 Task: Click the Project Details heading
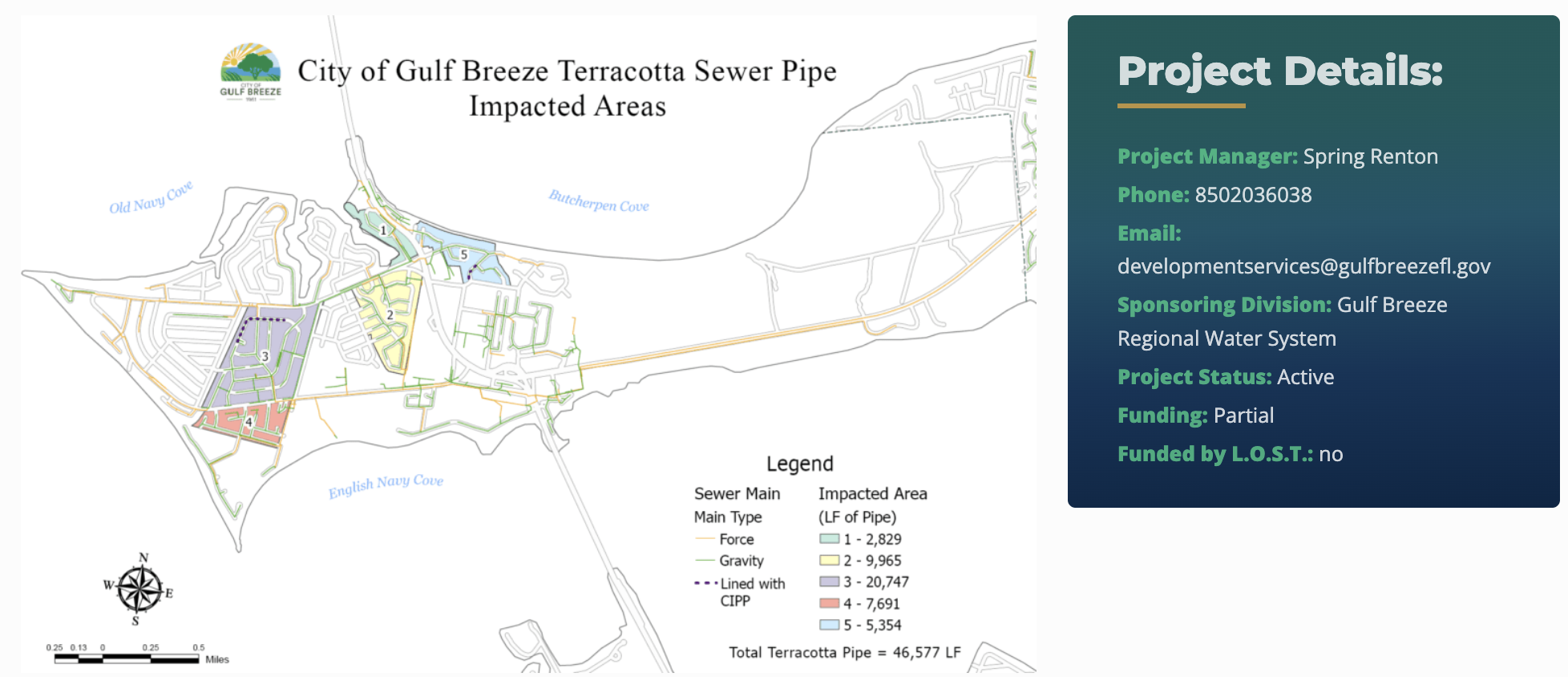1279,71
